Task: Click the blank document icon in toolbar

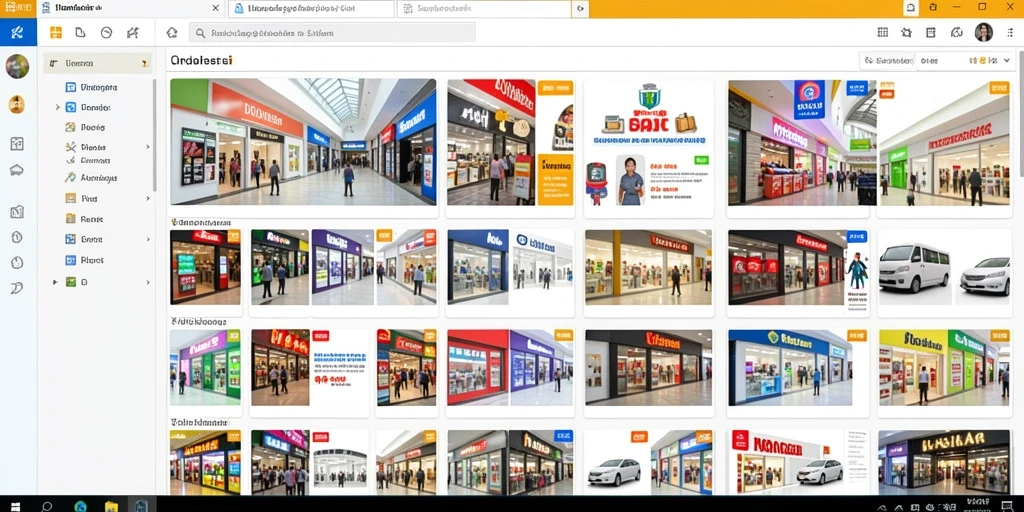Action: pos(80,33)
